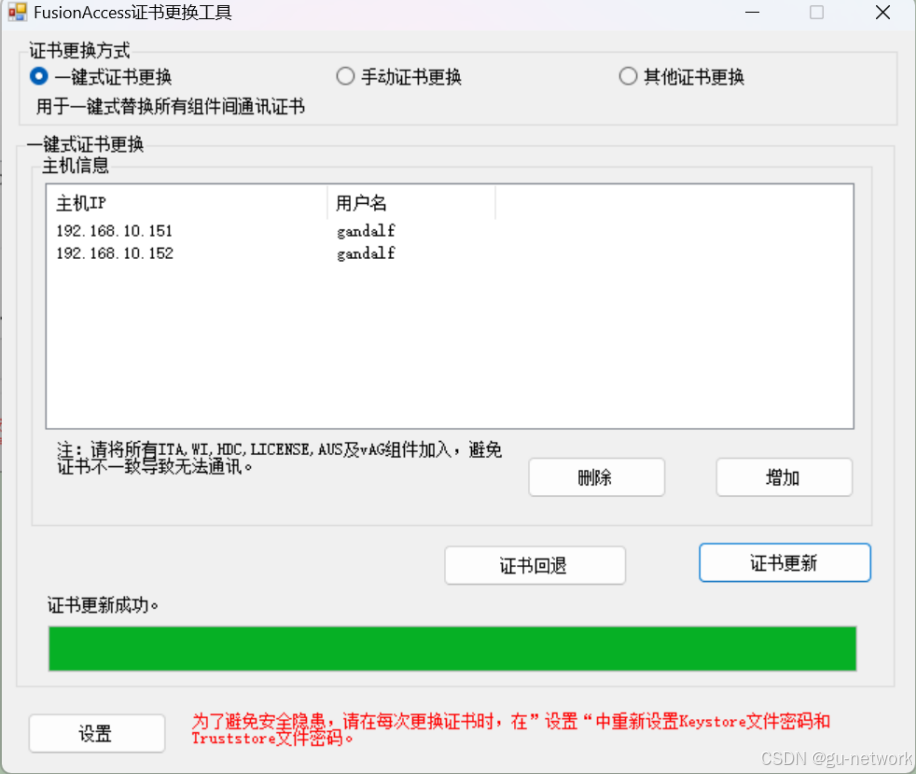Click the 用户名 column header

[411, 203]
